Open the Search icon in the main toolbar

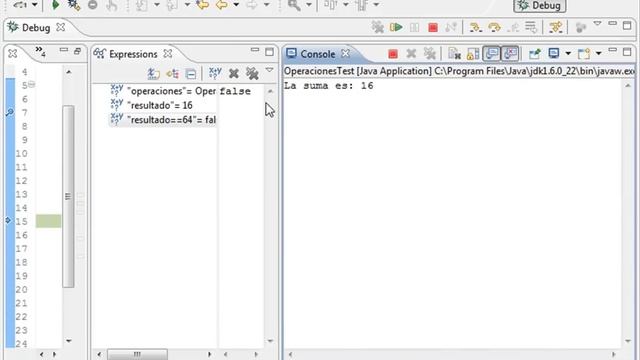(294, 5)
